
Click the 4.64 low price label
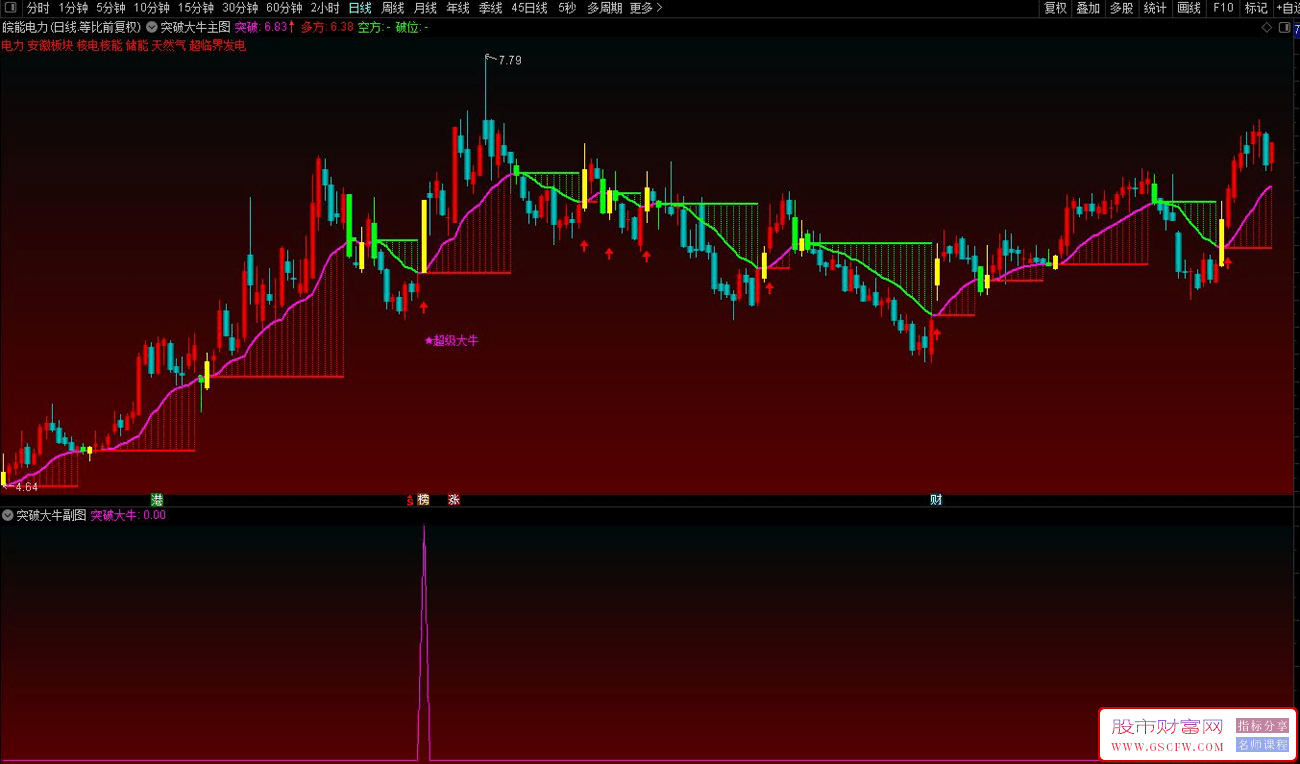pos(27,487)
